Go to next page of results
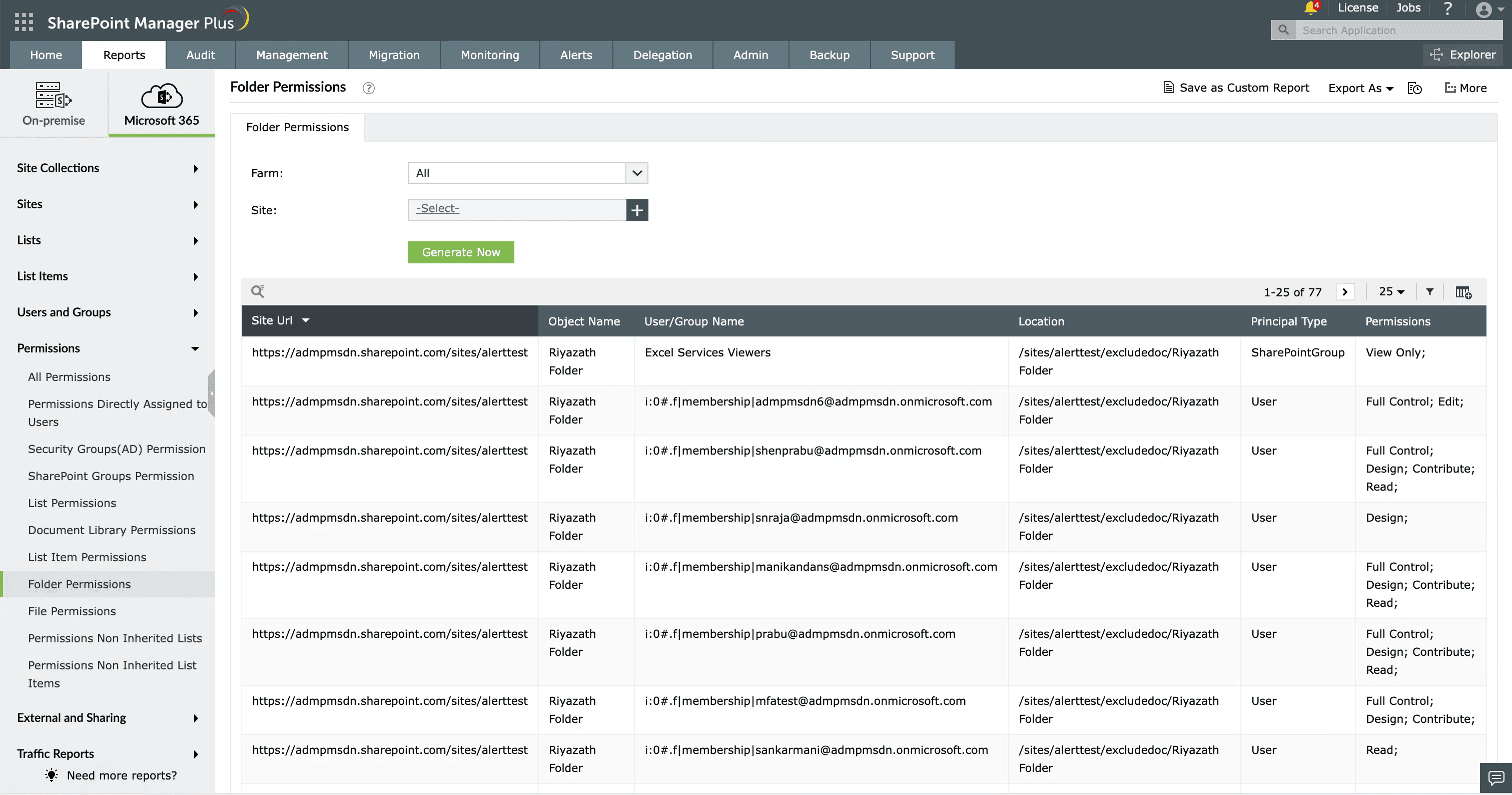This screenshot has height=795, width=1512. coord(1345,292)
